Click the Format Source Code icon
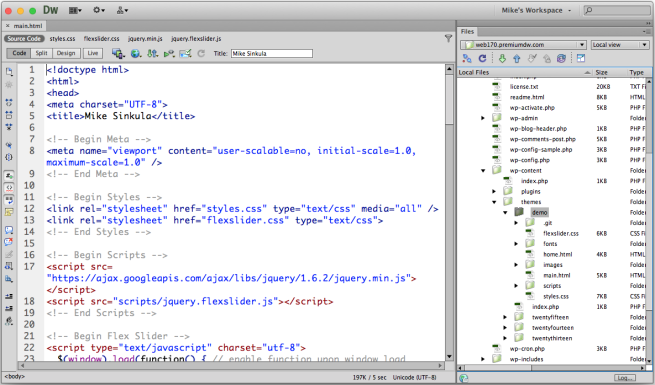The image size is (655, 385). pyautogui.click(x=9, y=321)
